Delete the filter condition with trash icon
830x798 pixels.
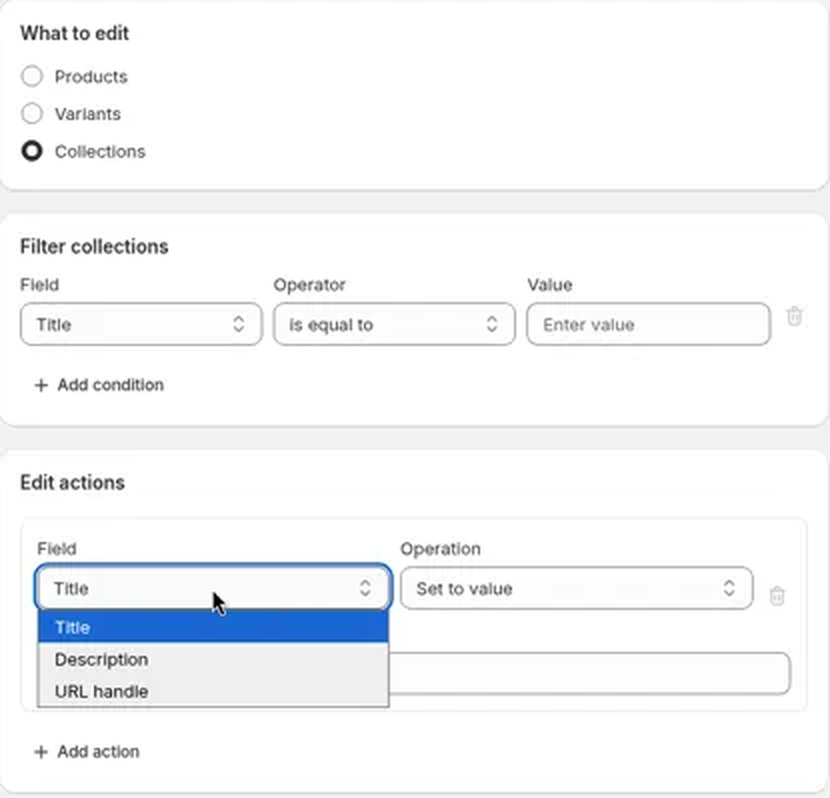tap(794, 316)
